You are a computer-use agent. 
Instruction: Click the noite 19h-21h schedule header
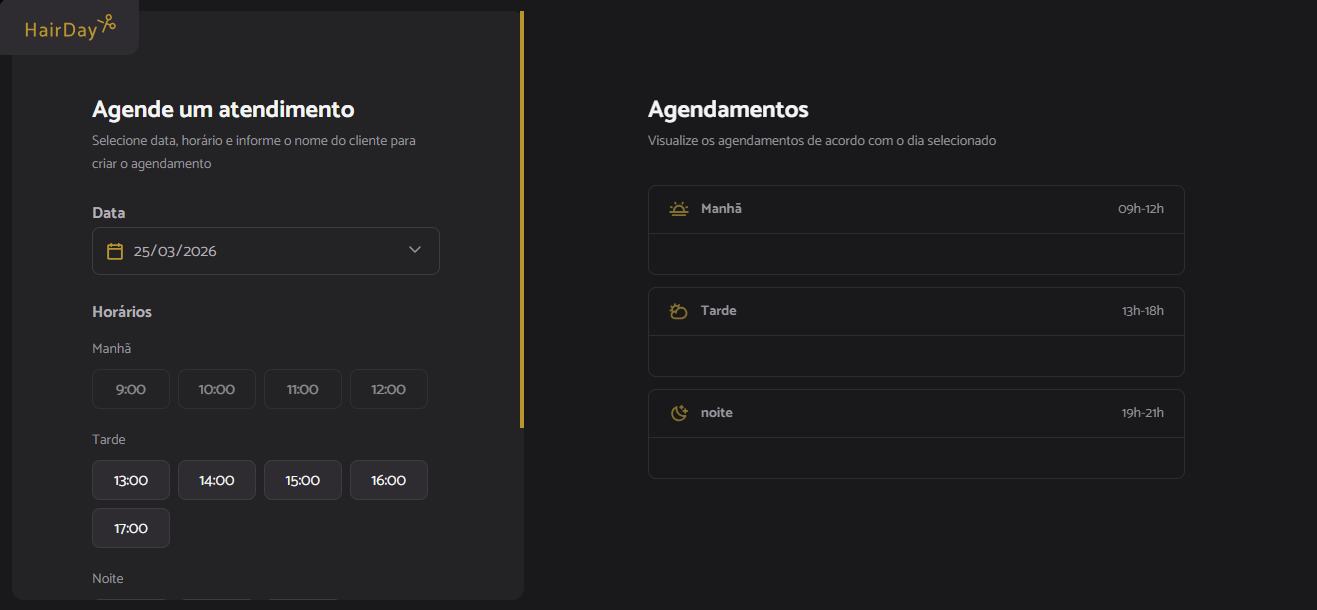pos(916,413)
